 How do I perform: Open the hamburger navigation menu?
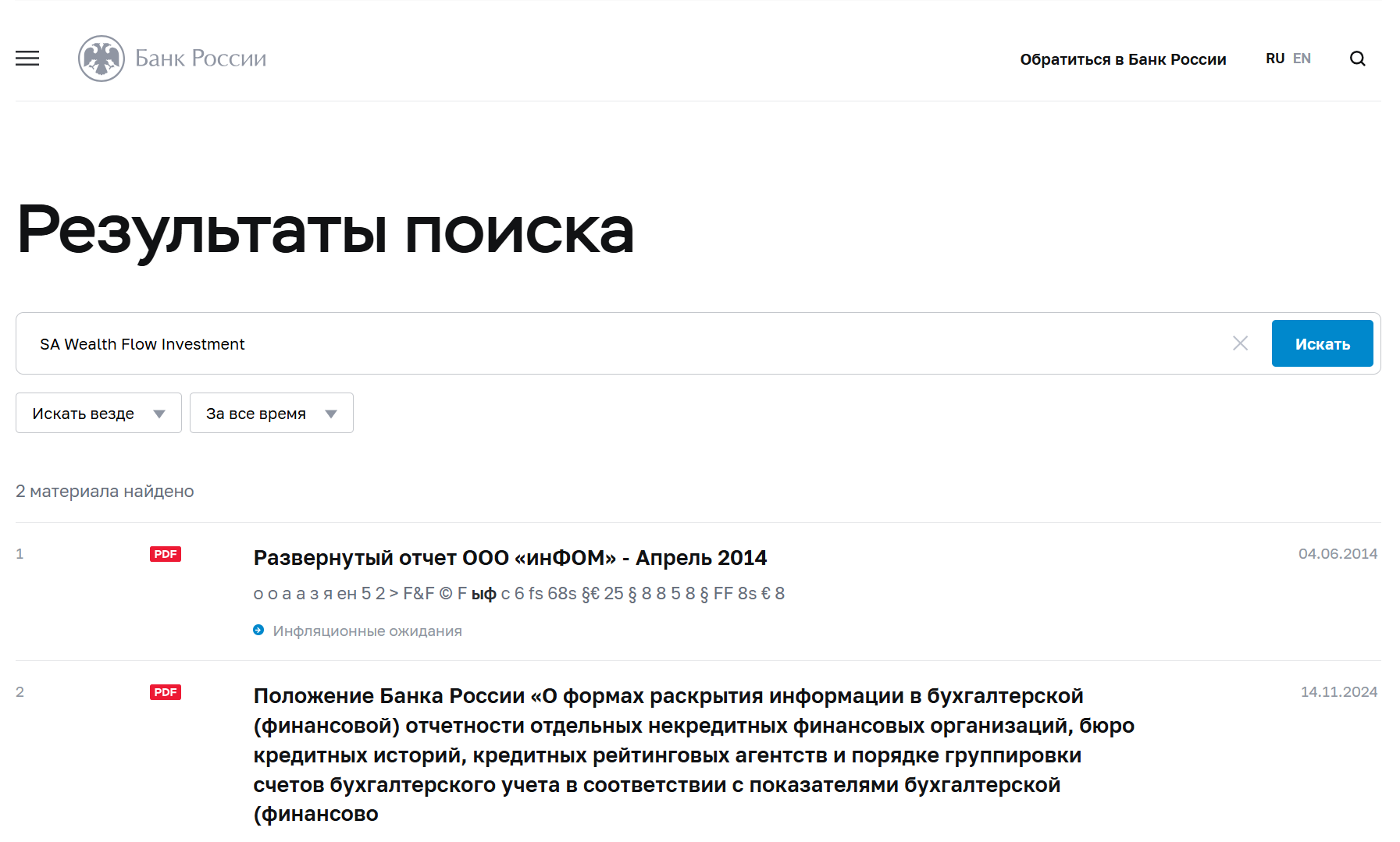point(27,59)
